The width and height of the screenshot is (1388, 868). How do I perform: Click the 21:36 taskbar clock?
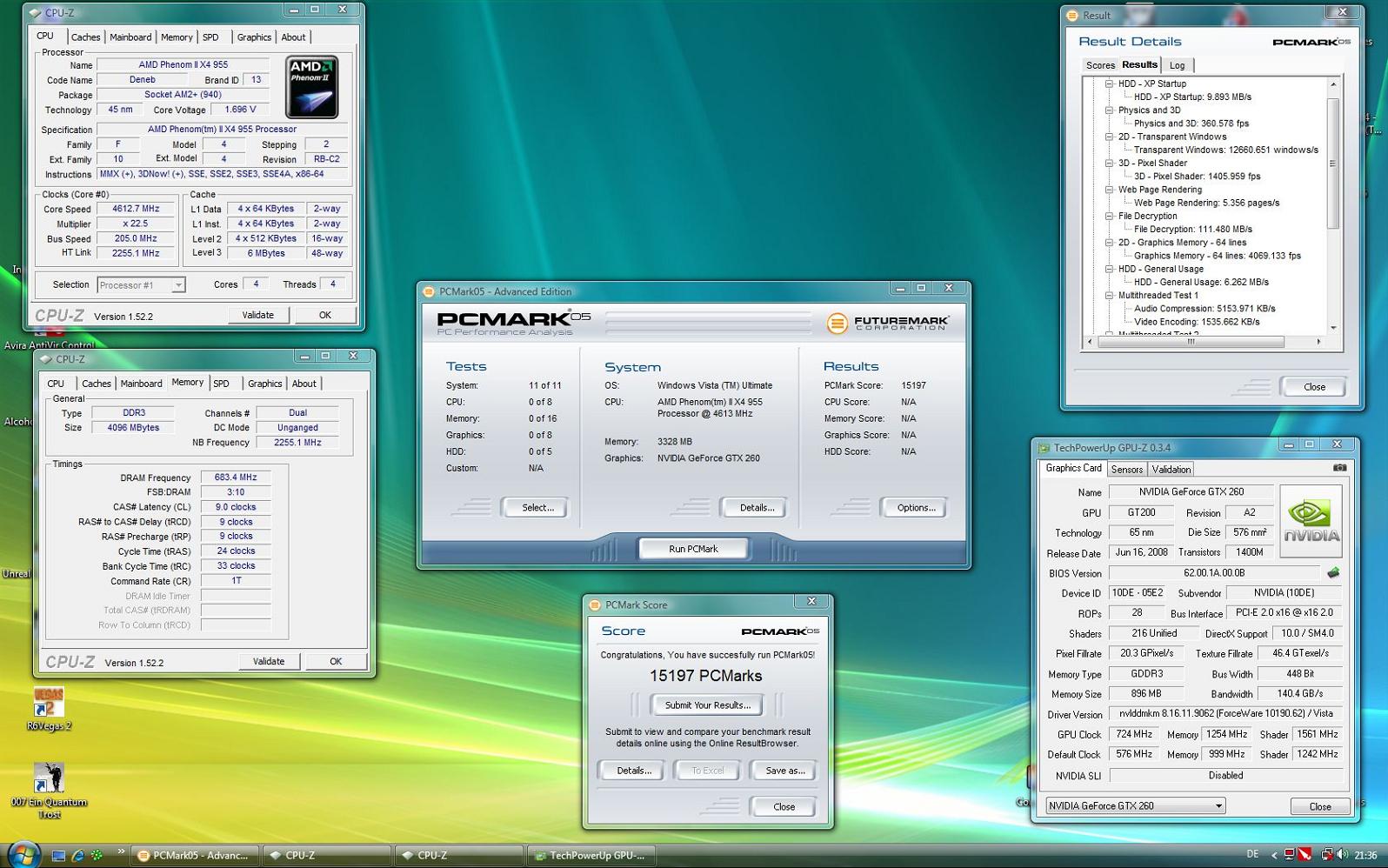pyautogui.click(x=1365, y=856)
